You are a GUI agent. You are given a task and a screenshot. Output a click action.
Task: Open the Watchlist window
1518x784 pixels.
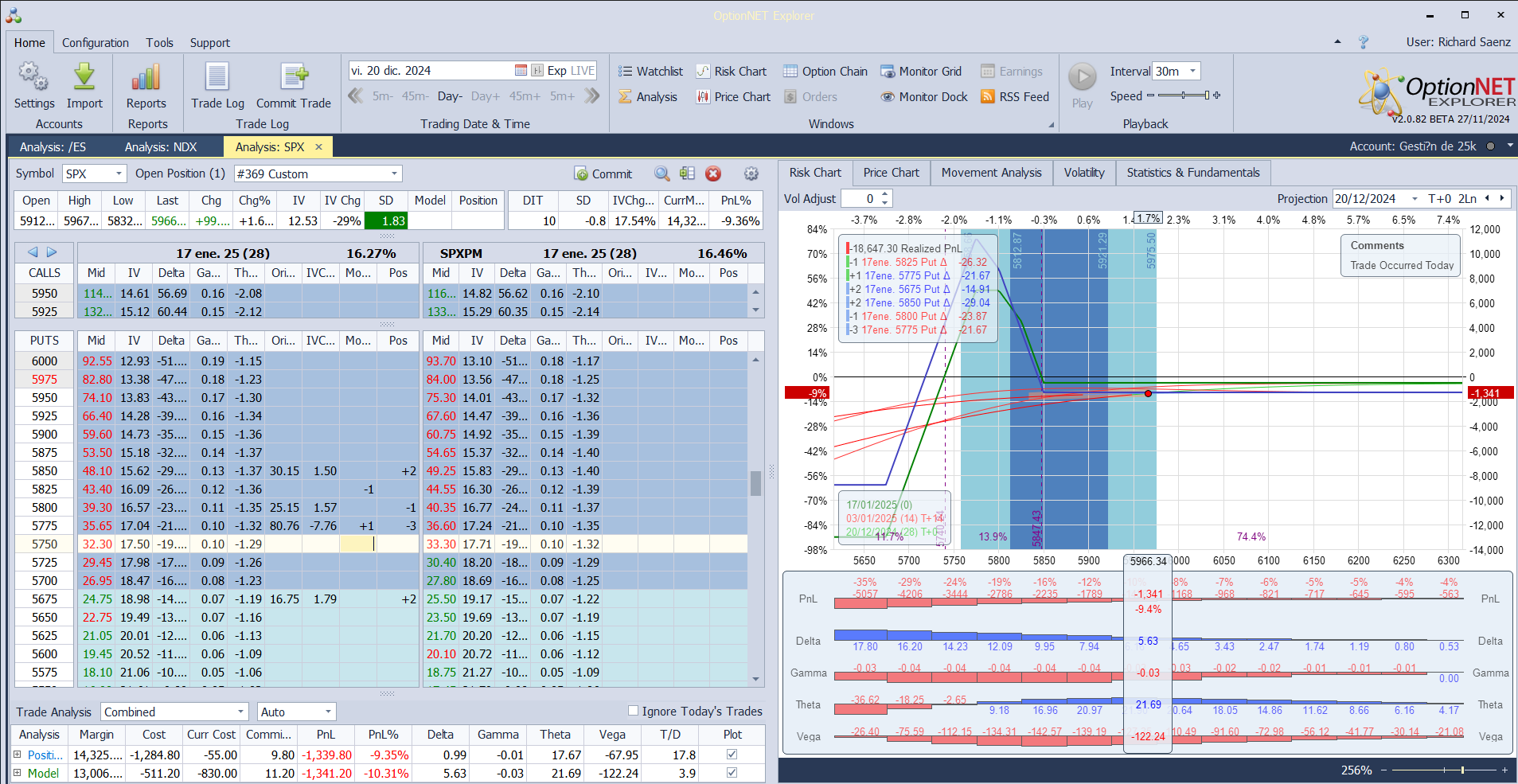click(650, 71)
